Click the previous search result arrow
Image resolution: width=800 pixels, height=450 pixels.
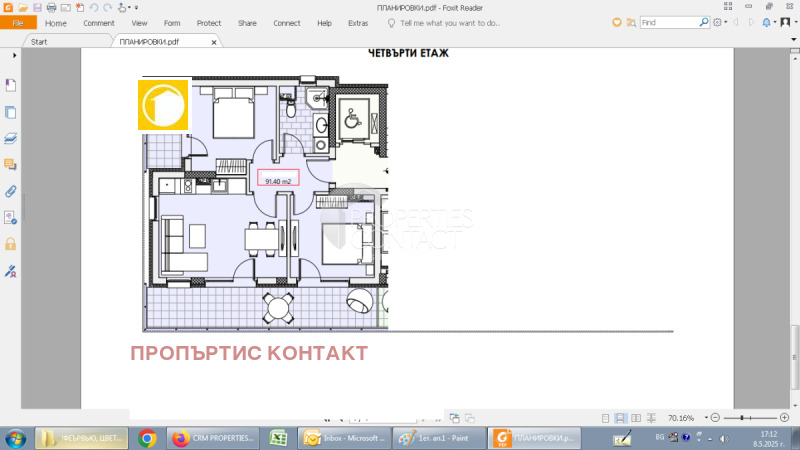(736, 22)
